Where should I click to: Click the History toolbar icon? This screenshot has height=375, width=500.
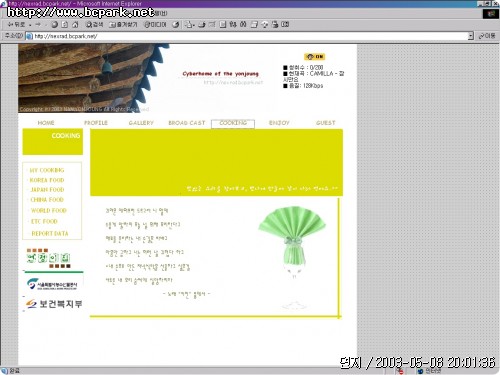pyautogui.click(x=176, y=24)
